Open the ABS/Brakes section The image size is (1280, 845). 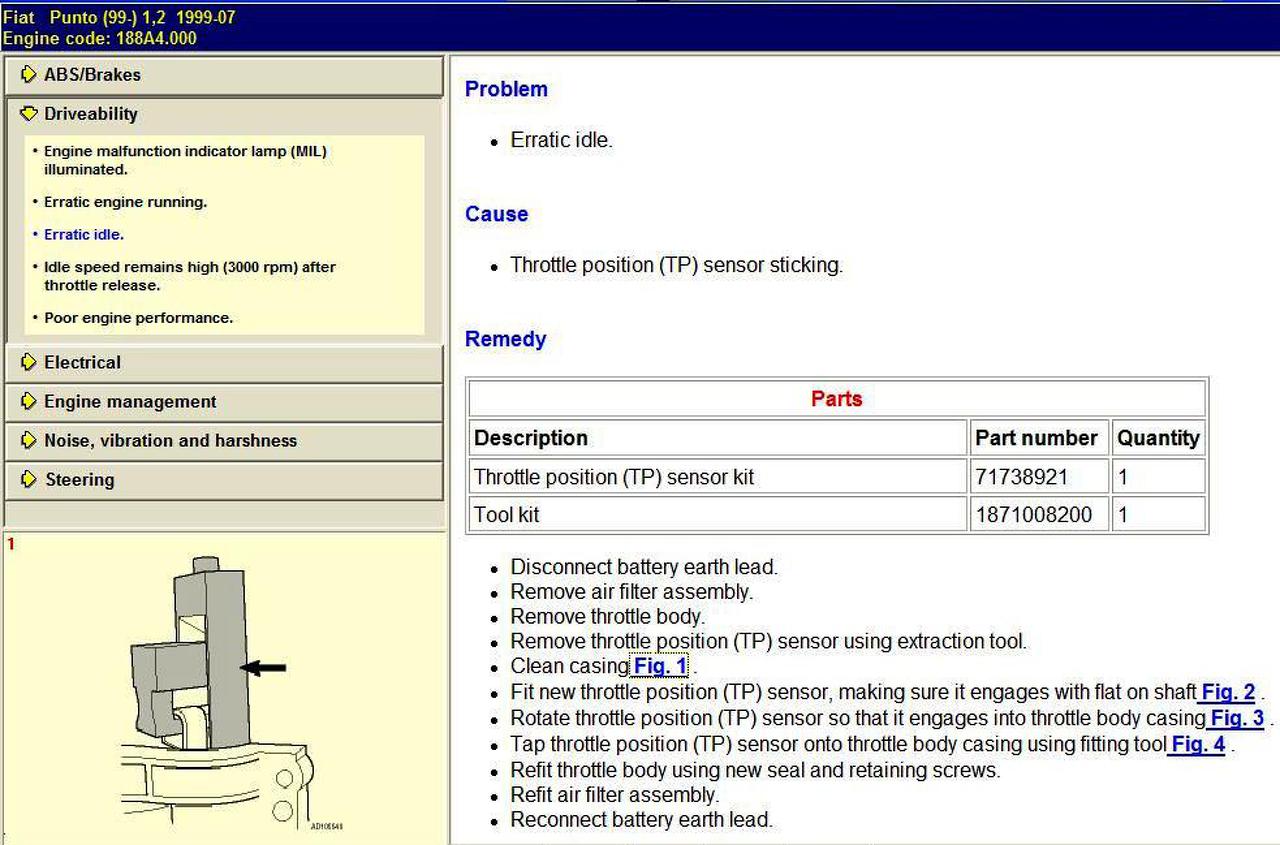tap(224, 75)
